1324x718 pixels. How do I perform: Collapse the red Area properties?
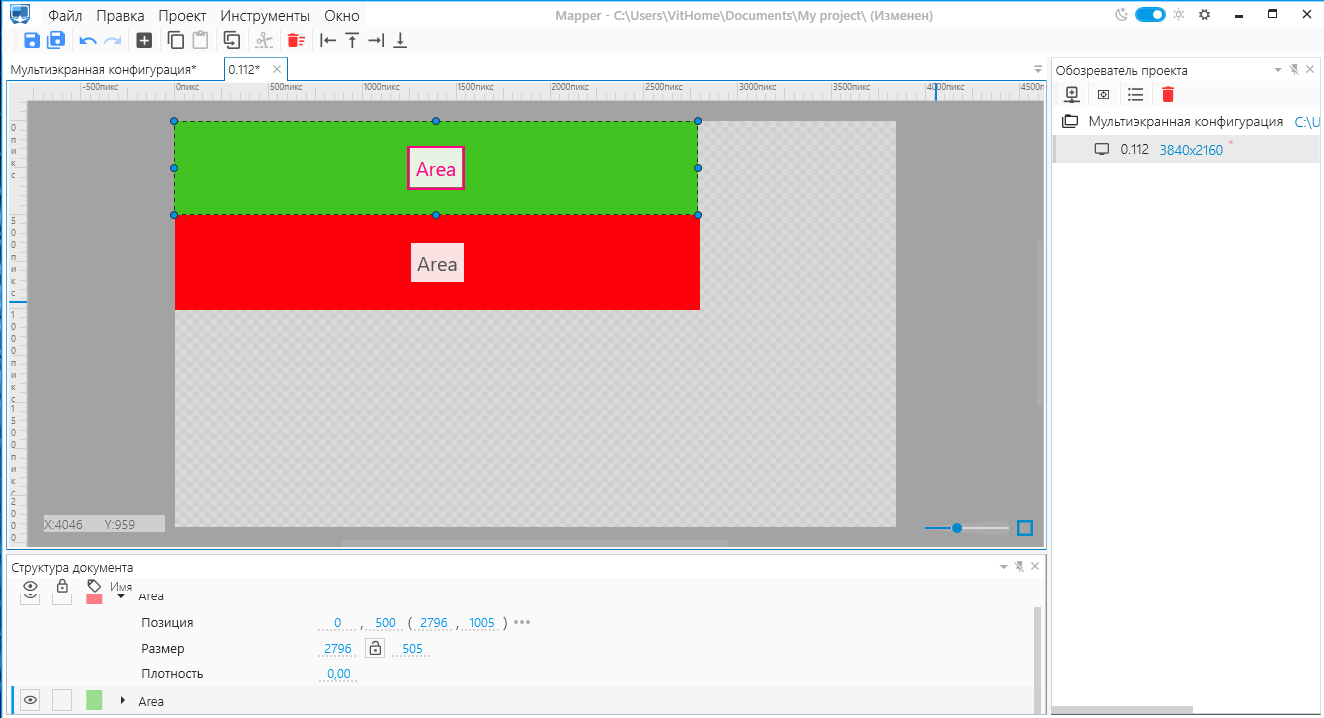click(x=122, y=596)
